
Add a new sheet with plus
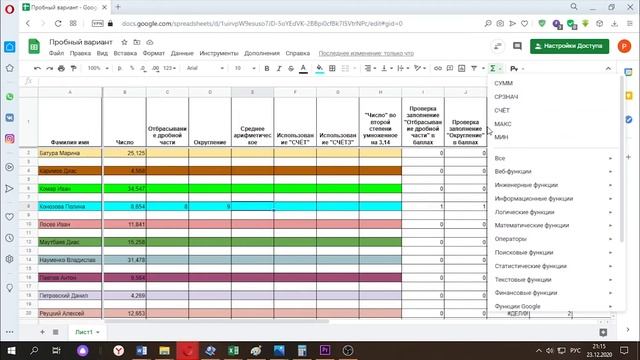[42, 332]
